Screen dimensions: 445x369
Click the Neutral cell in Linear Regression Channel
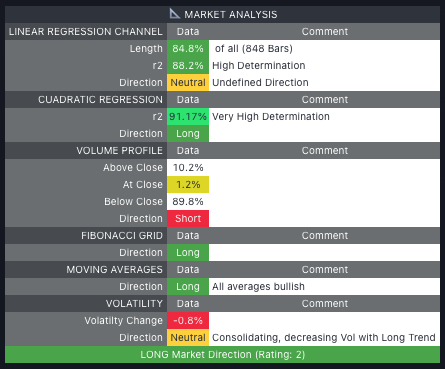[188, 83]
